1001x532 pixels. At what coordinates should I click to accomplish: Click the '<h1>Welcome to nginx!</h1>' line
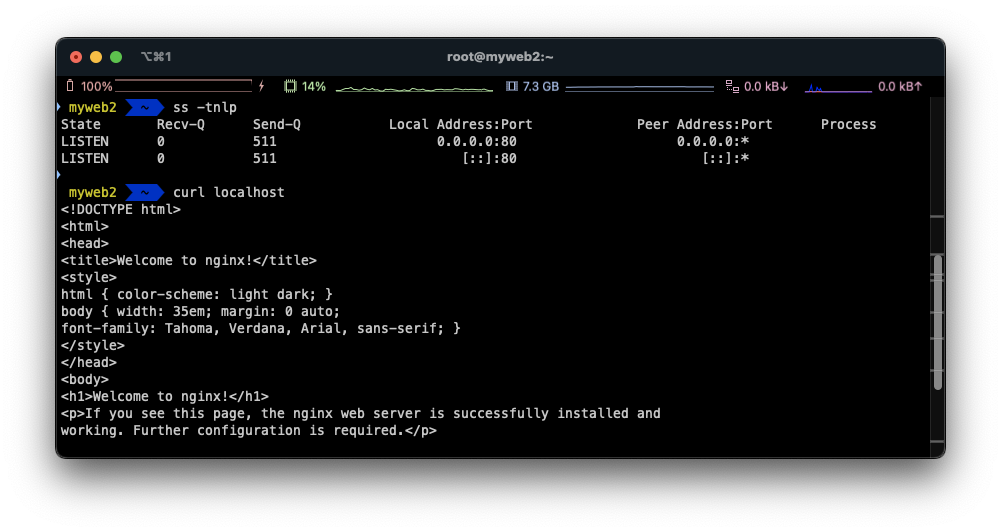coord(165,397)
